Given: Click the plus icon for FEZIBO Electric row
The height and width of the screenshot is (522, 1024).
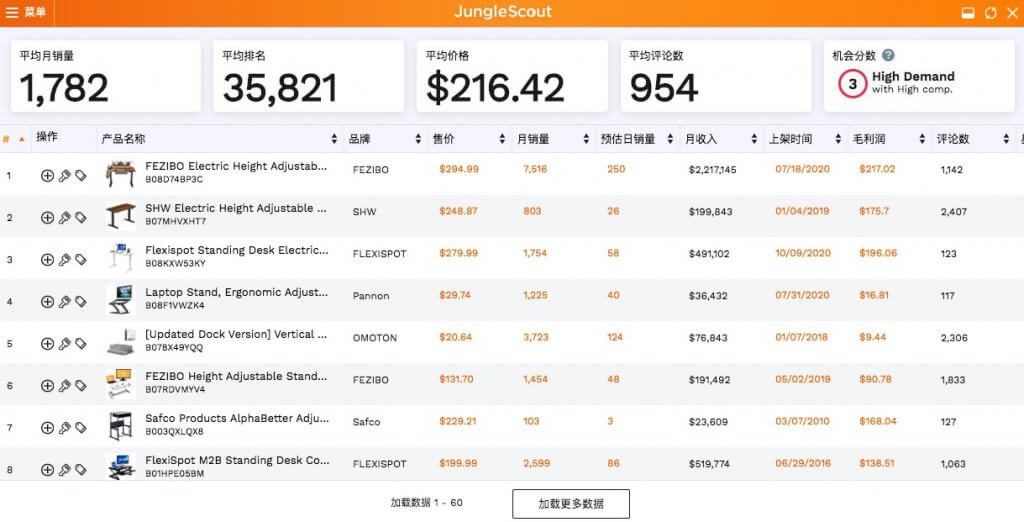Looking at the screenshot, I should 47,175.
